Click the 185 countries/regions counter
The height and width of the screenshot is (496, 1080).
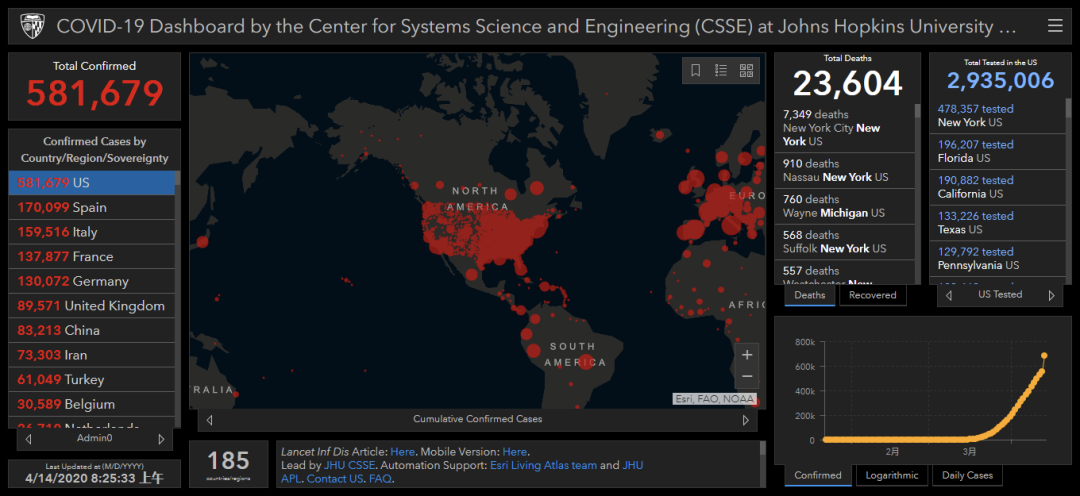point(229,464)
